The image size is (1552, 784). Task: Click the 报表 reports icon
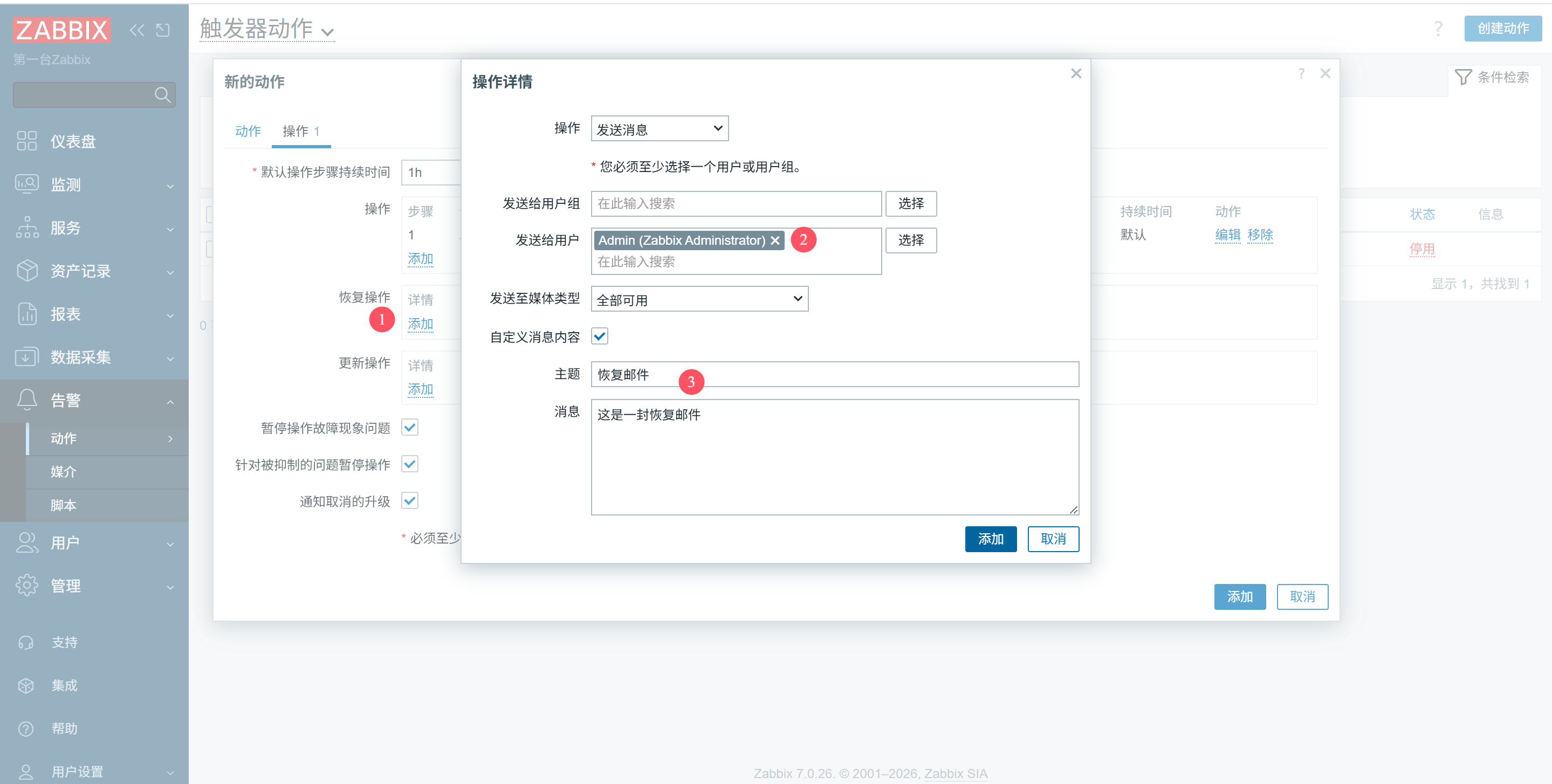(x=27, y=314)
